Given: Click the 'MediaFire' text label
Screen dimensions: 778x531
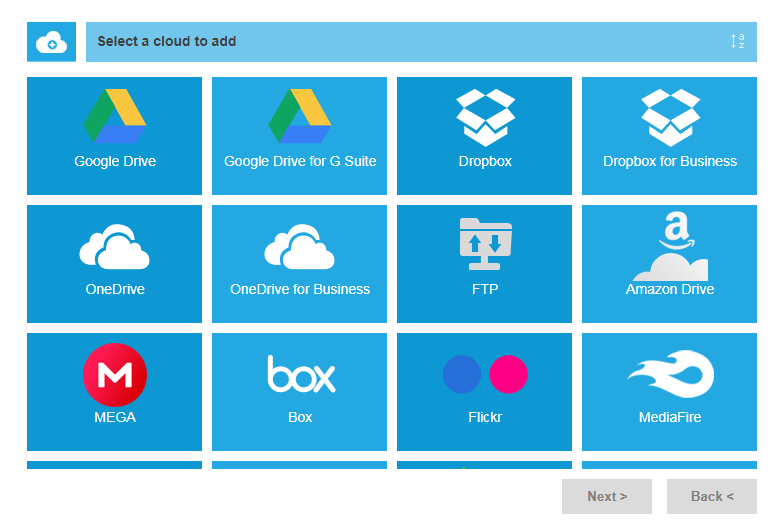Looking at the screenshot, I should (670, 417).
